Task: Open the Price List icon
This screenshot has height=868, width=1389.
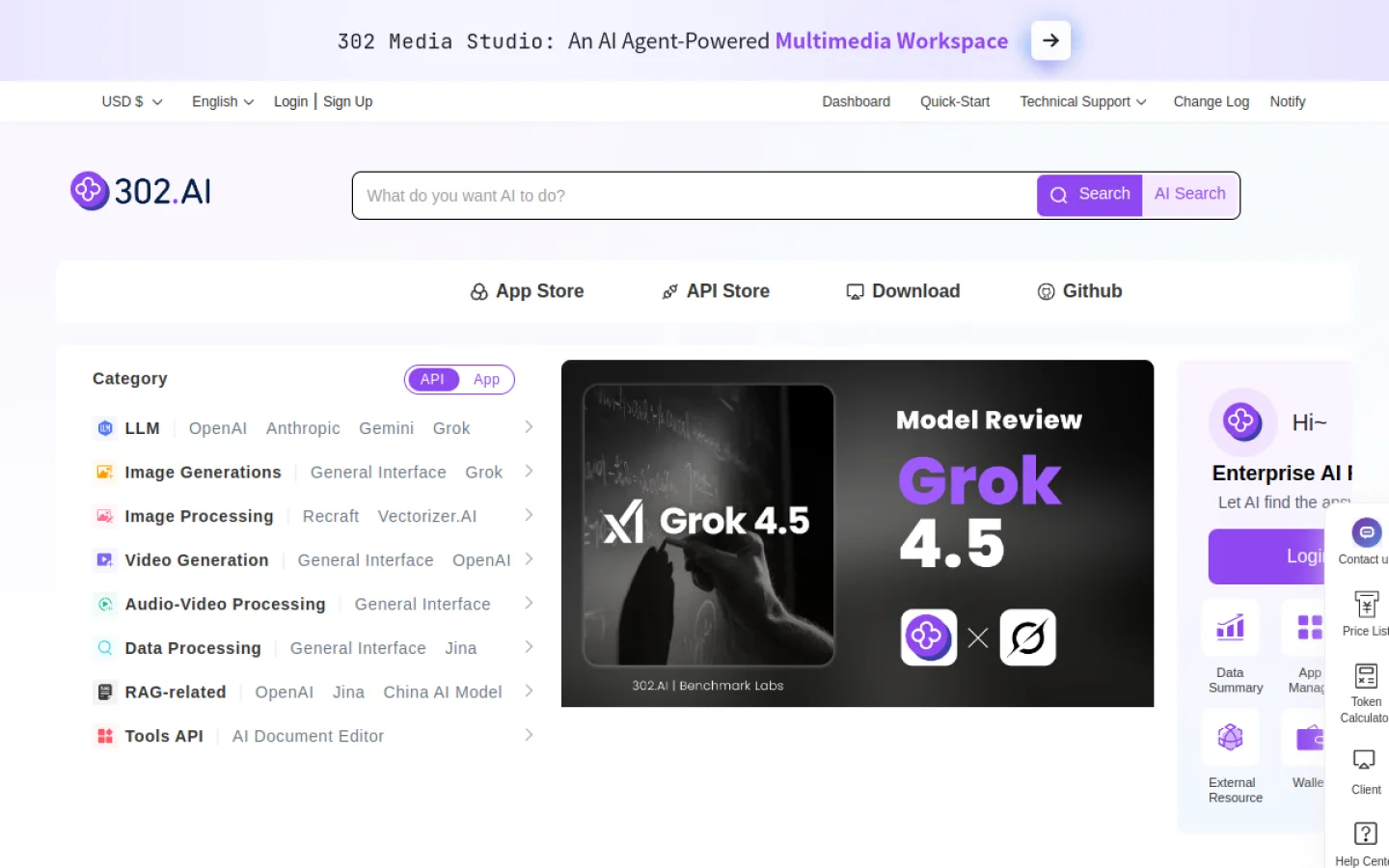Action: tap(1366, 605)
